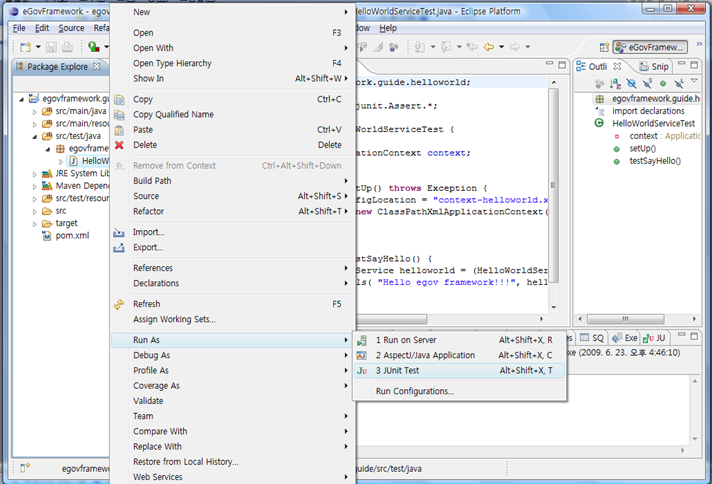Select 3 JUnit Test from Run As submenu

tap(398, 370)
